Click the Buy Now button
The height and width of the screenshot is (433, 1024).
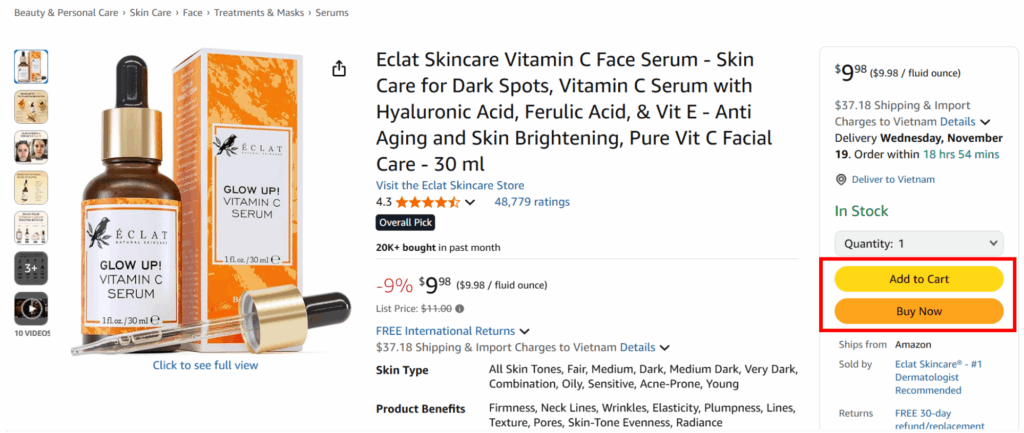click(x=918, y=311)
